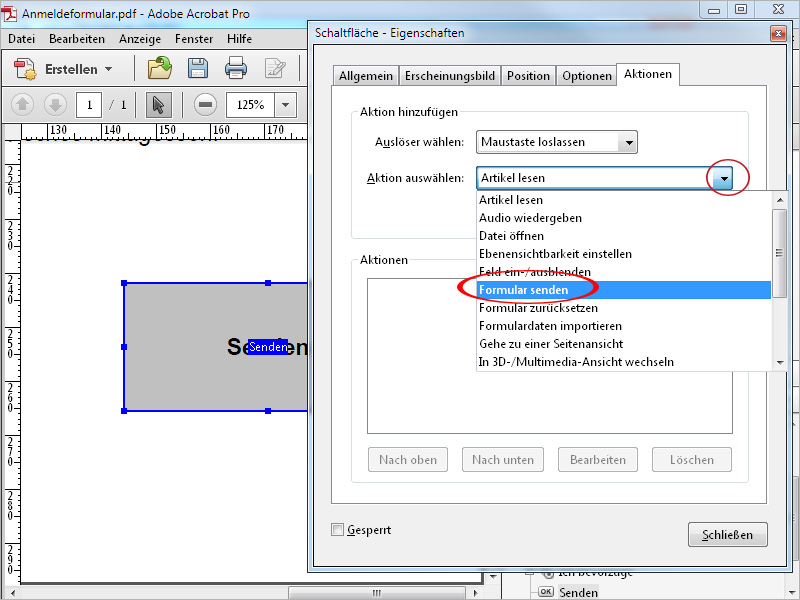The height and width of the screenshot is (600, 800).
Task: Zoom out with the minus icon
Action: click(205, 105)
